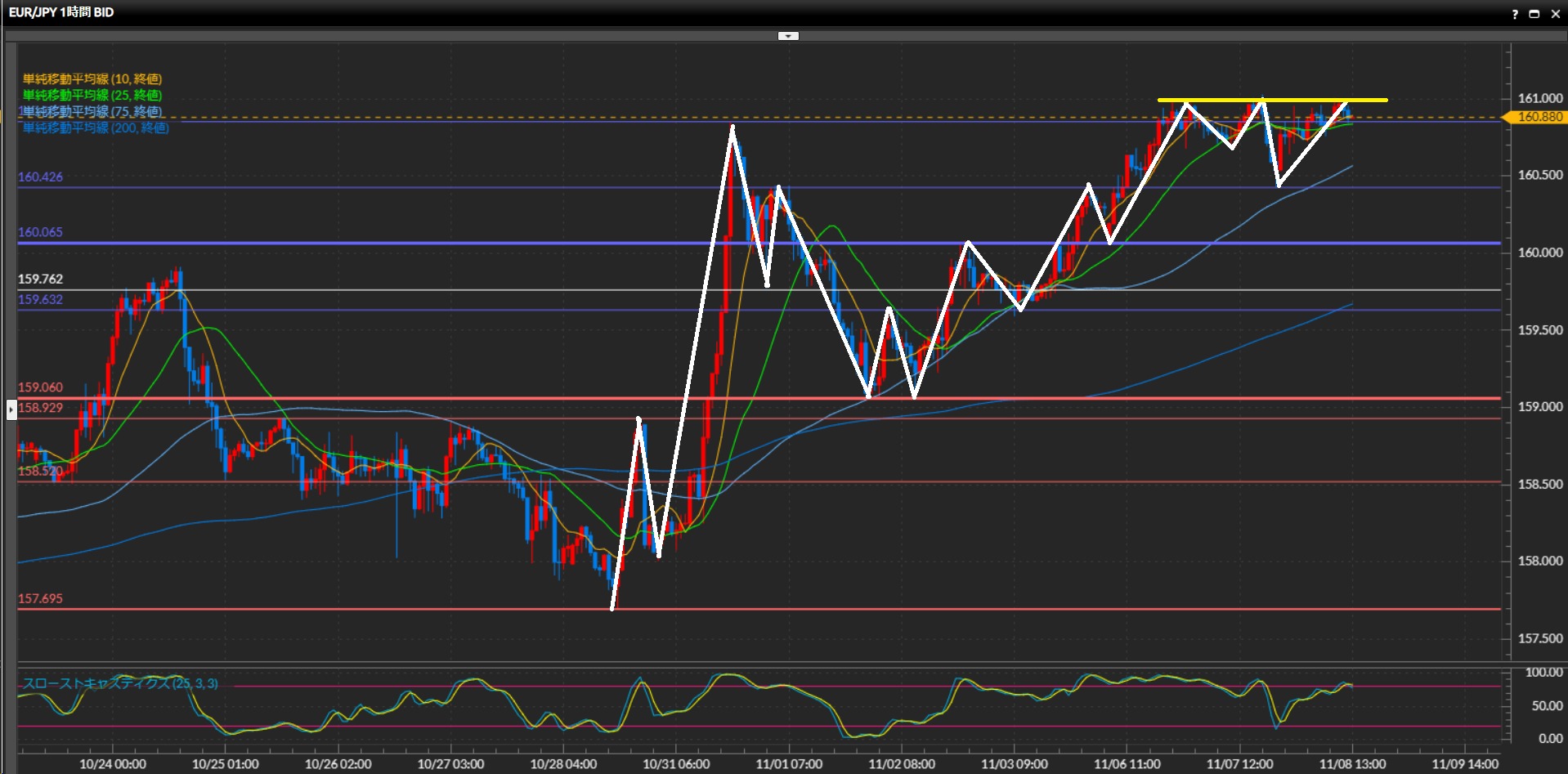
Task: Select the 157.695 bottom line label
Action: coord(41,599)
